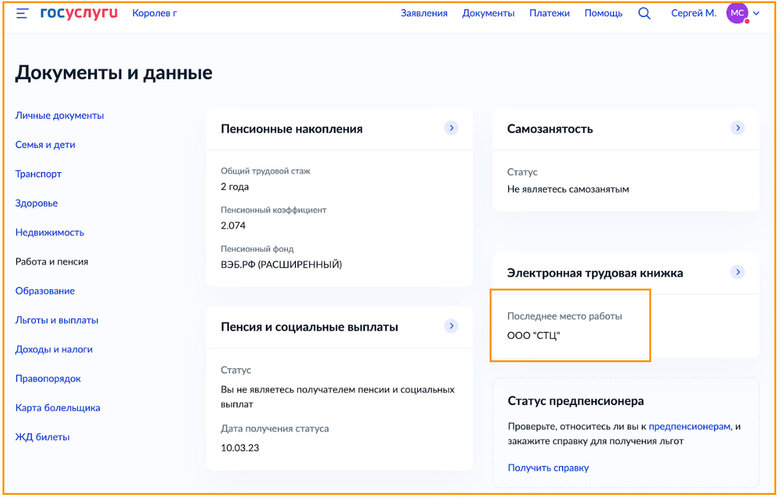
Task: Open Электронная трудовая книжка arrow icon
Action: point(738,272)
